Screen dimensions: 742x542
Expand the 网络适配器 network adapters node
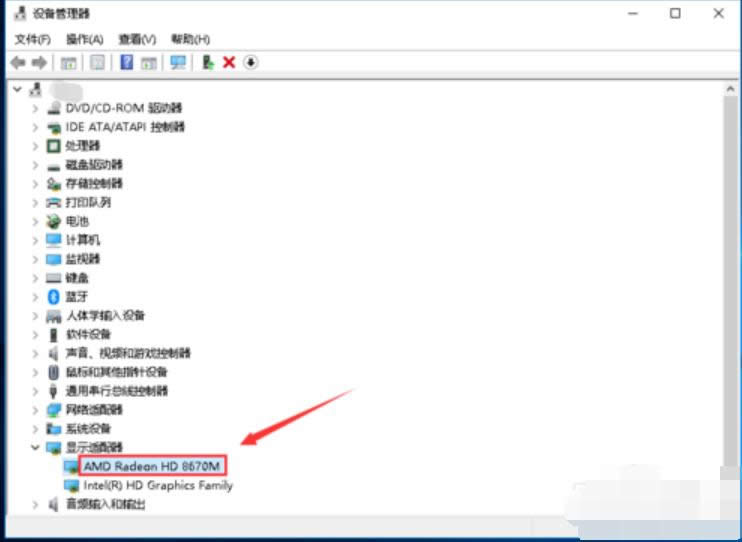pyautogui.click(x=36, y=410)
